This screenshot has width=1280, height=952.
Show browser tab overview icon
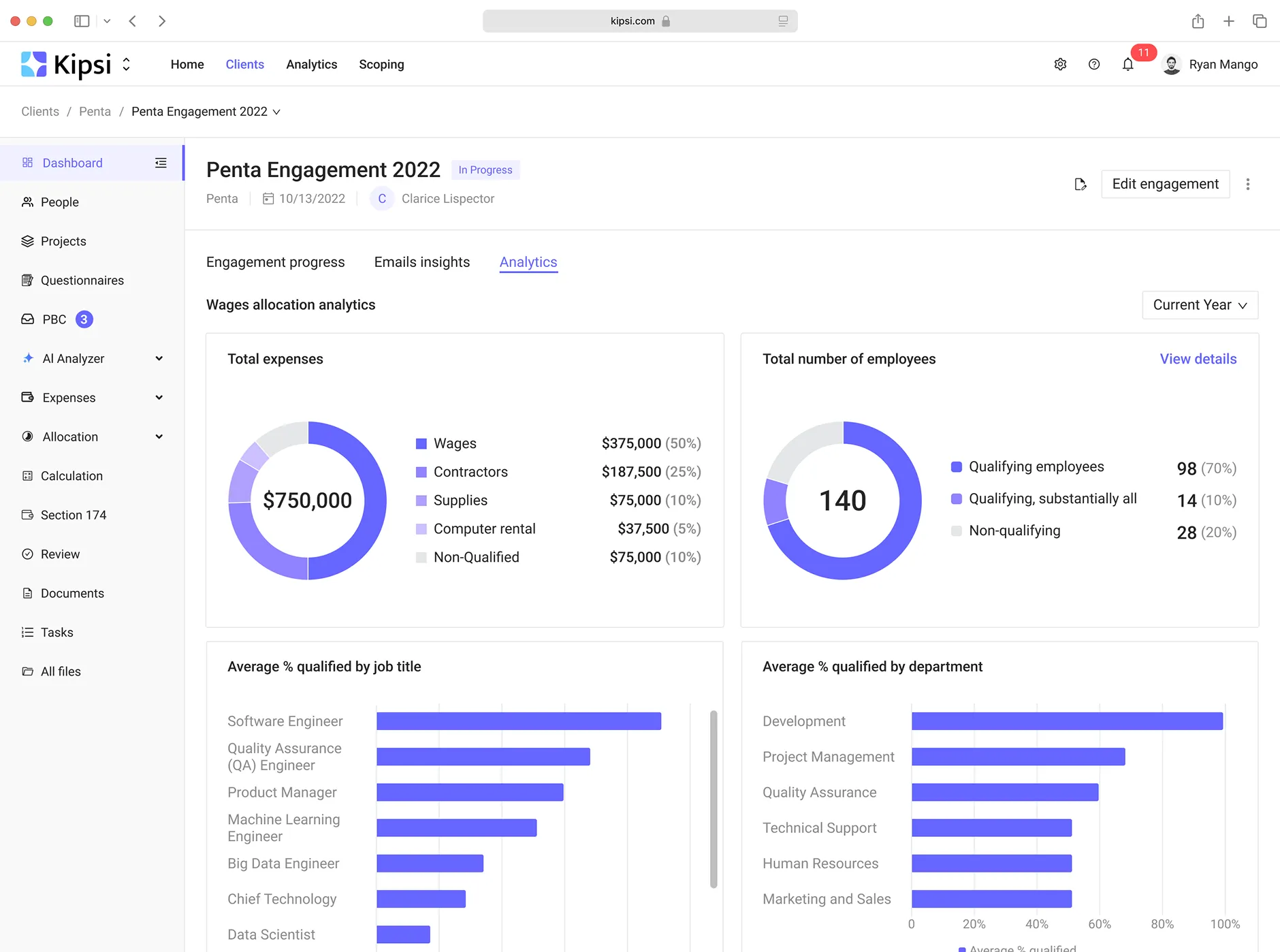click(1260, 21)
